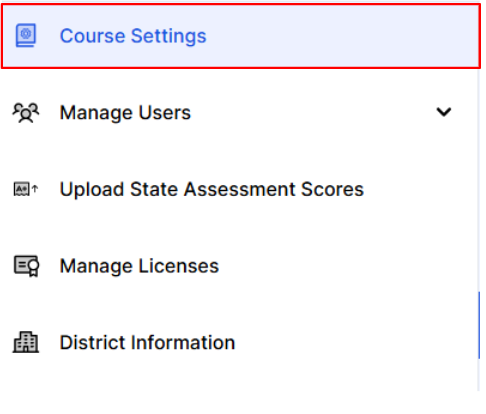Open the District Information page
Viewport: 486px width, 414px height.
[x=147, y=342]
